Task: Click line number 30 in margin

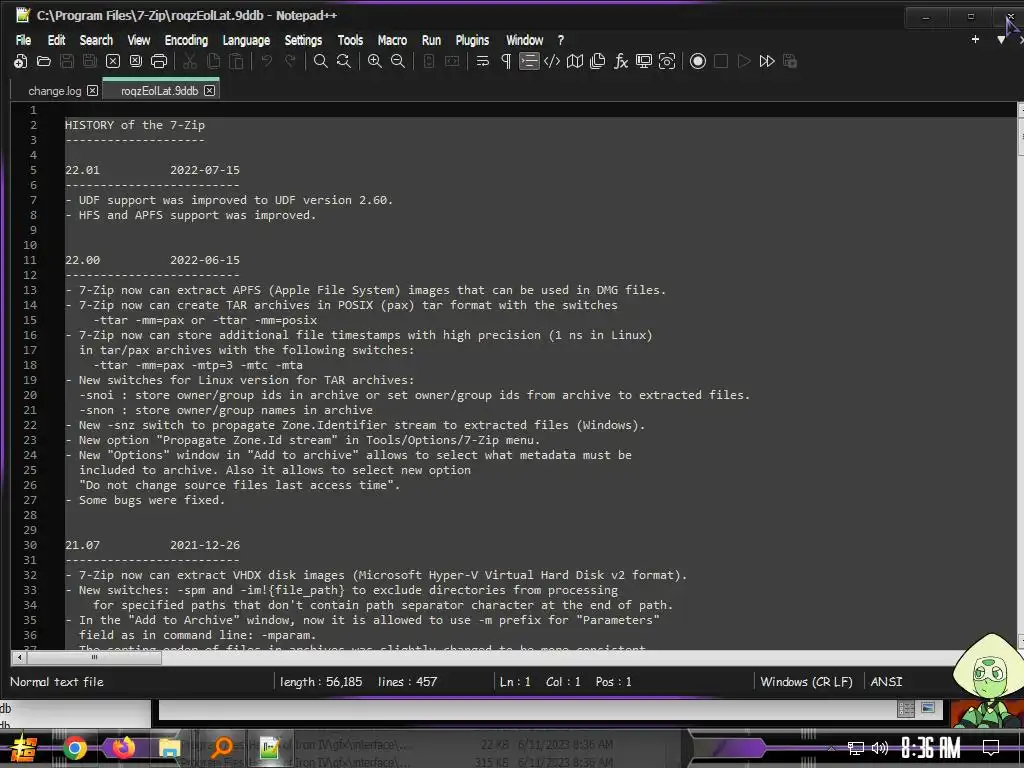Action: pos(30,545)
